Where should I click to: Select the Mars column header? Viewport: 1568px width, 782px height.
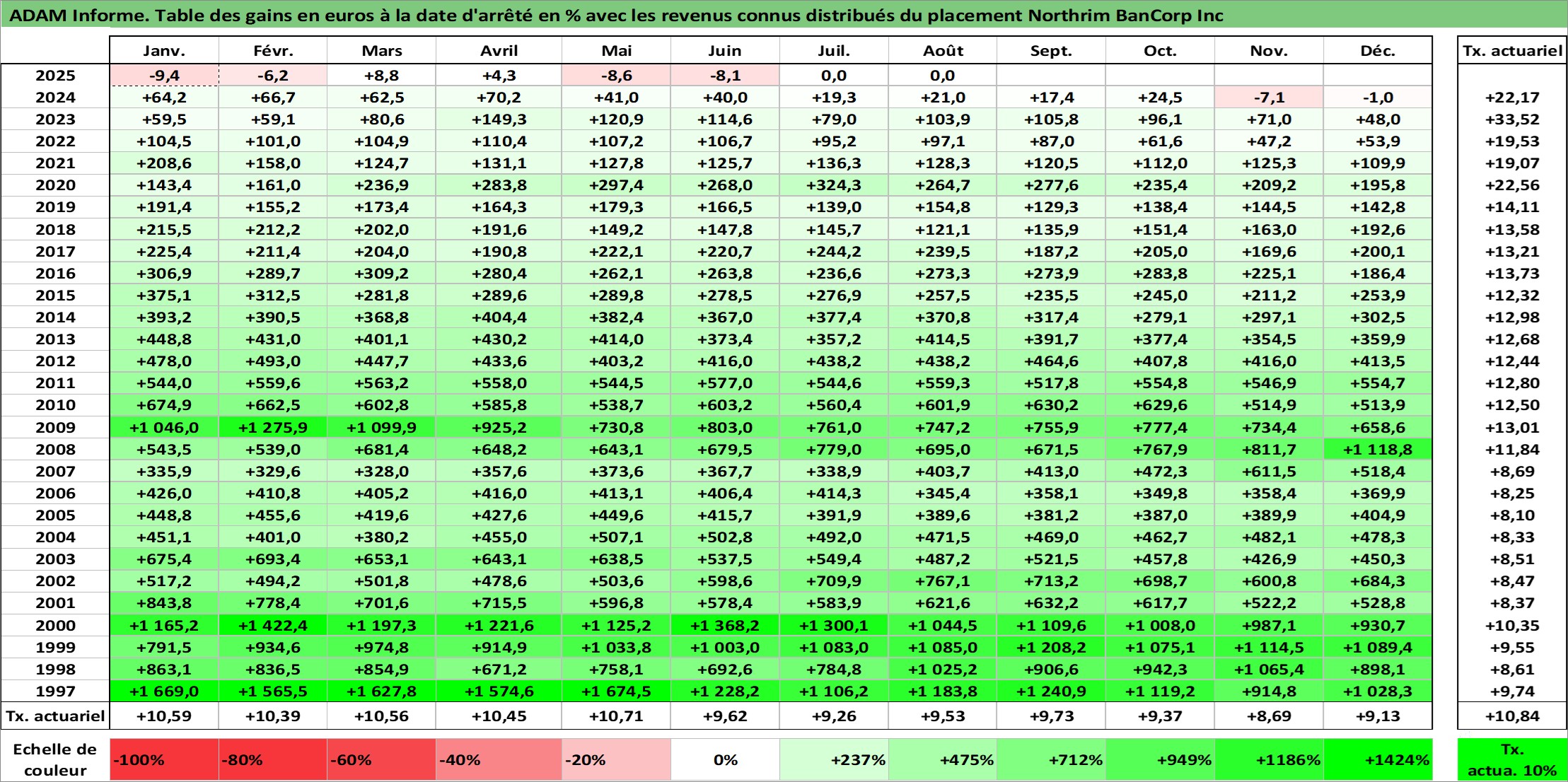point(381,50)
